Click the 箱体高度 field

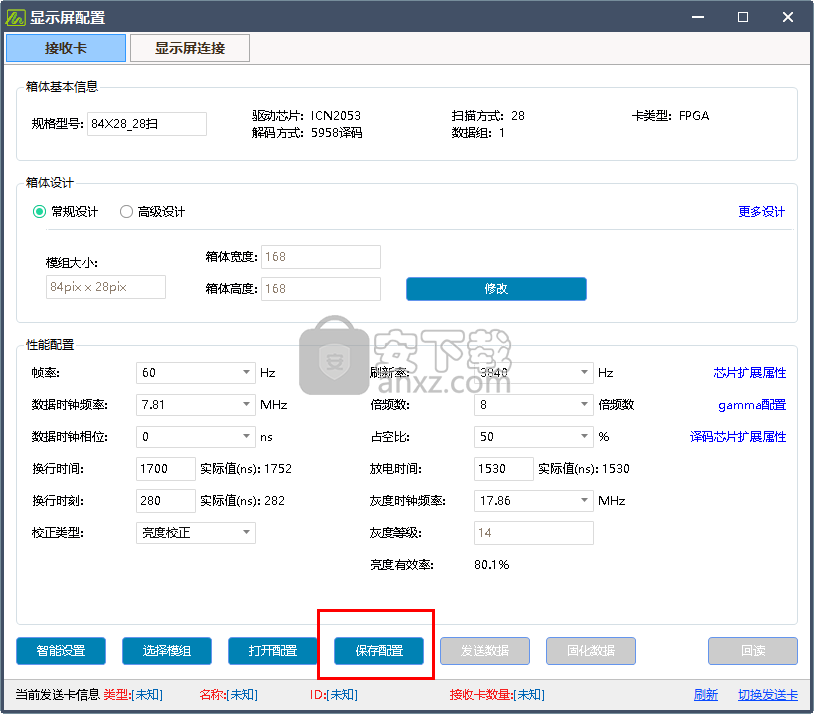click(x=320, y=289)
